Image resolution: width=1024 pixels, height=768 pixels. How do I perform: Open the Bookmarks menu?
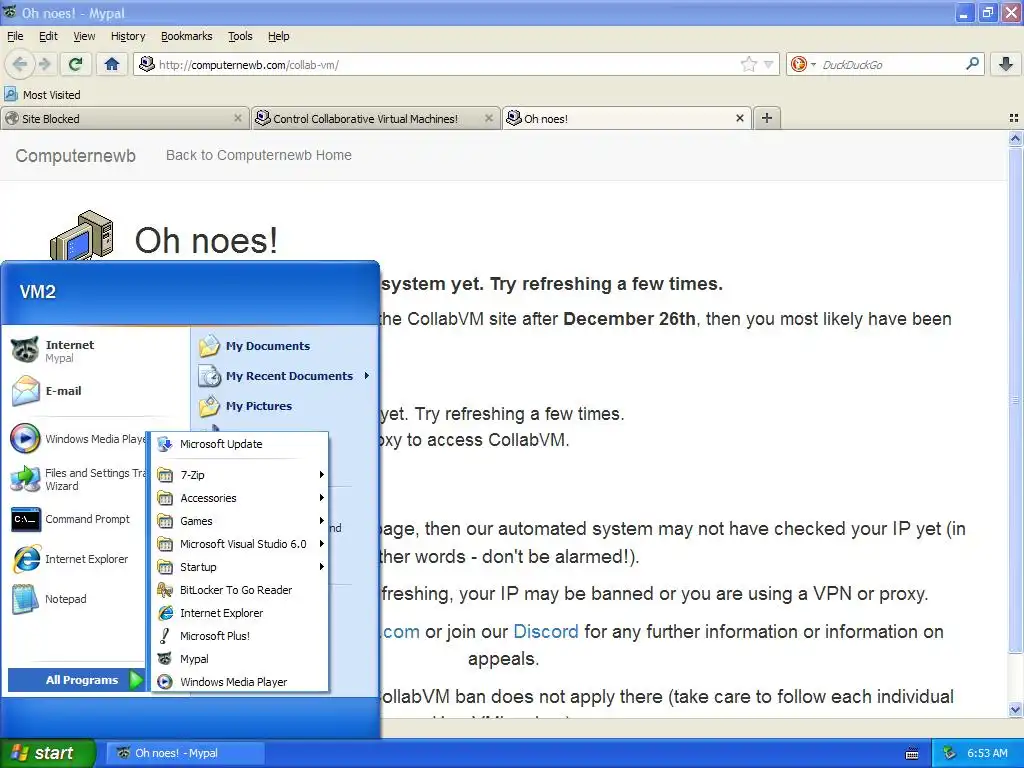(x=187, y=36)
